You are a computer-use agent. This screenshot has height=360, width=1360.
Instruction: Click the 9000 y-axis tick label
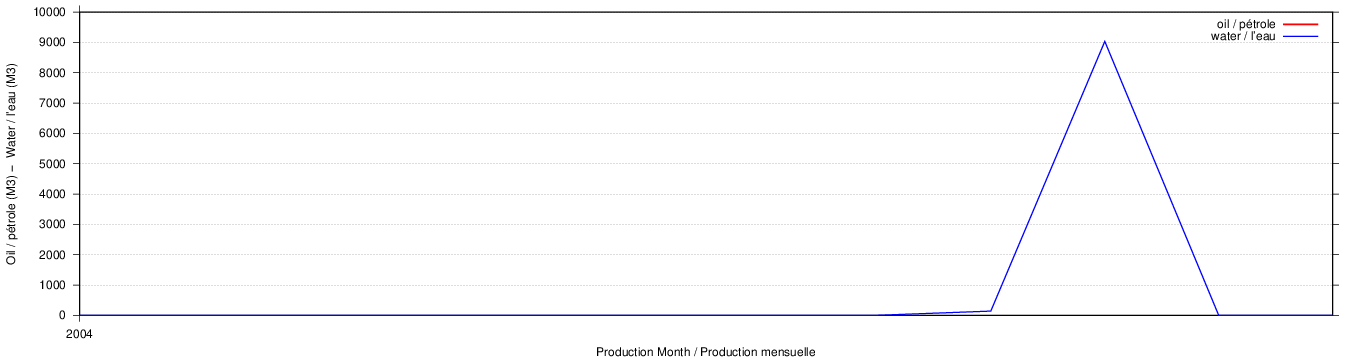(x=53, y=42)
